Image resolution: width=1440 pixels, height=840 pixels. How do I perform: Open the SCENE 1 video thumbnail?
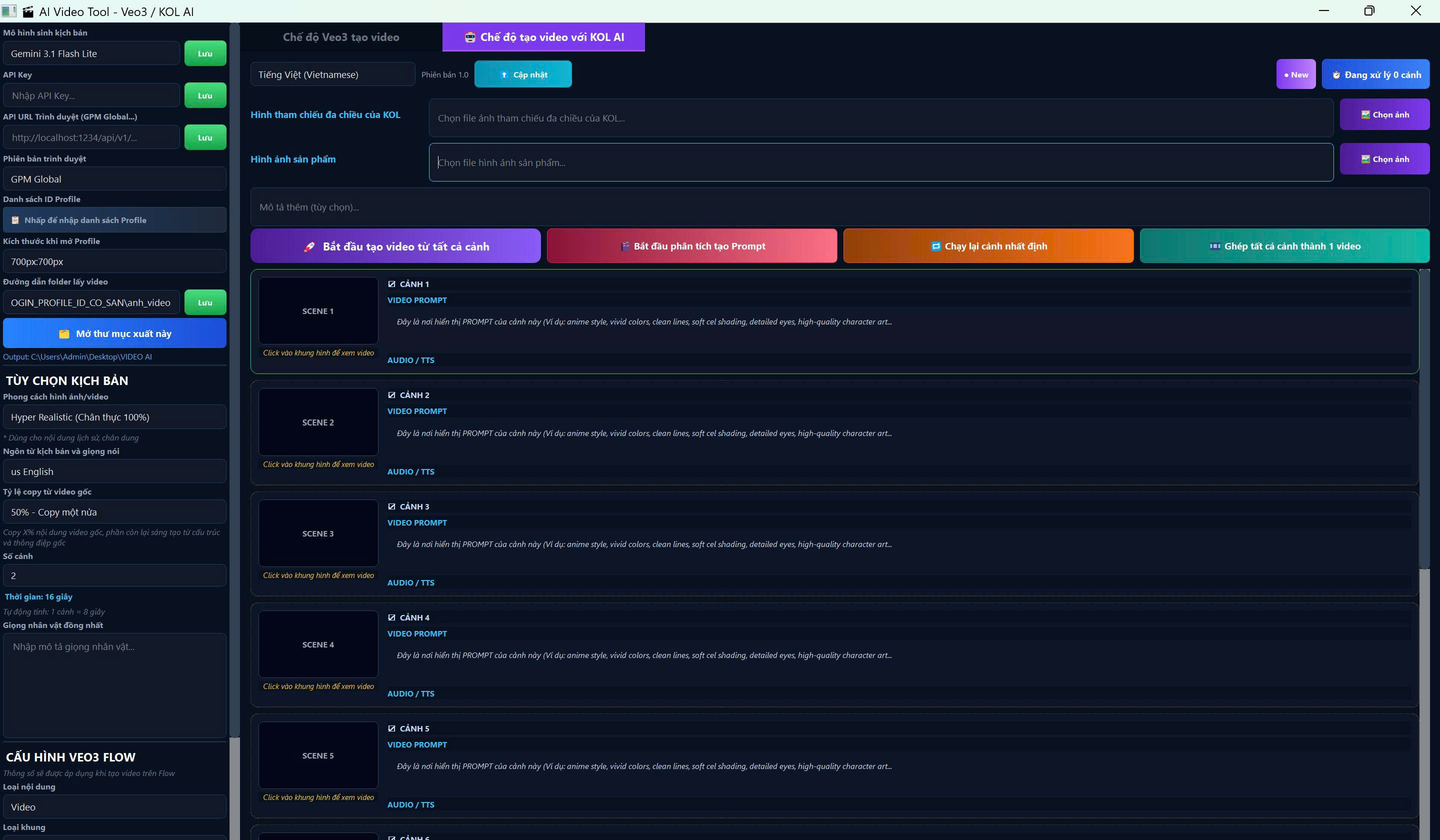point(318,311)
